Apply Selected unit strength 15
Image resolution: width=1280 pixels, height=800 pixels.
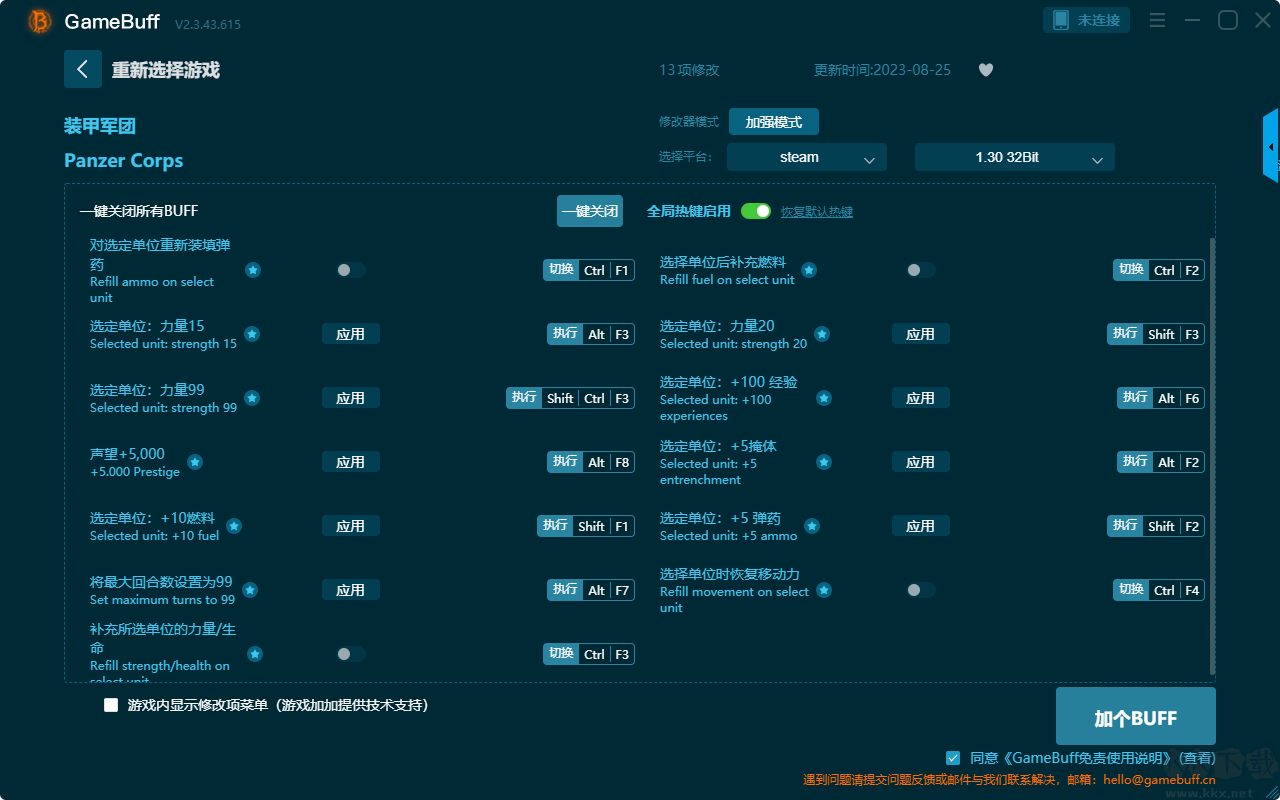tap(351, 334)
